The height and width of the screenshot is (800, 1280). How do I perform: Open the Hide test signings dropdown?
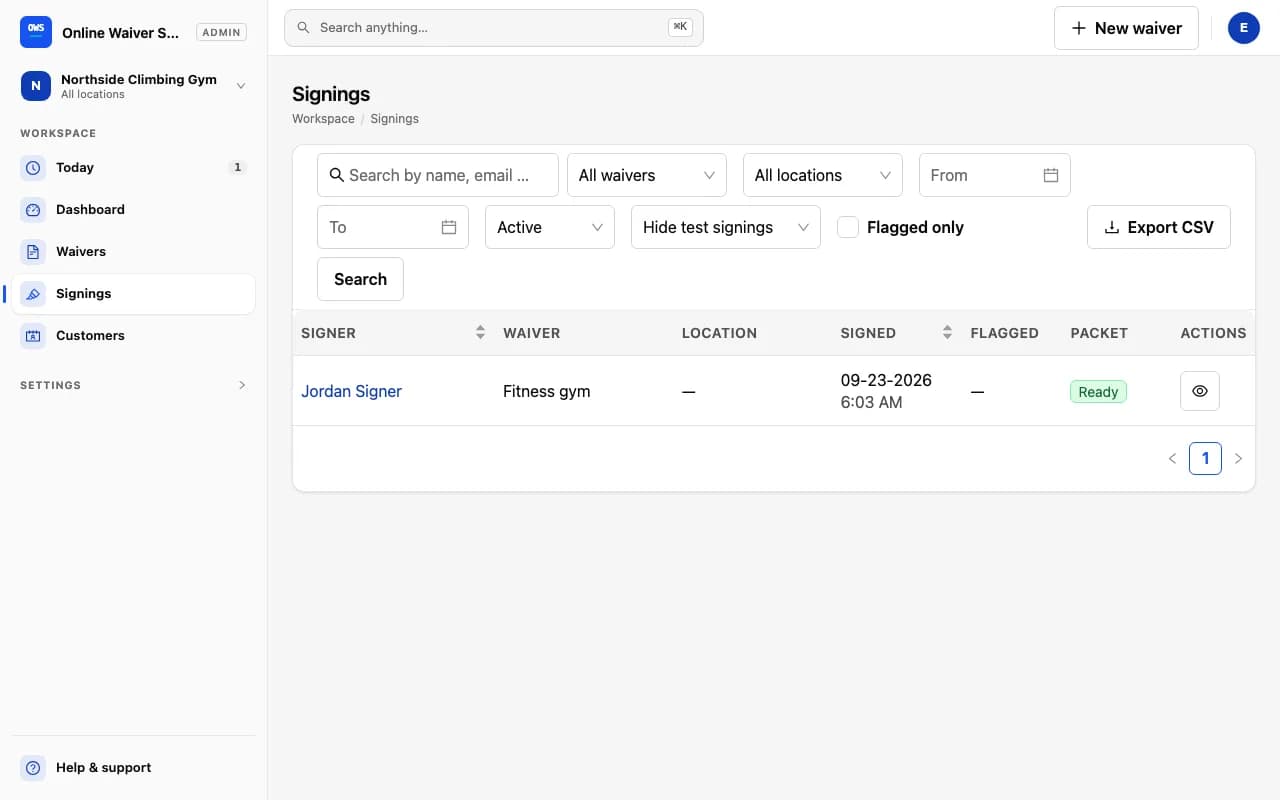coord(726,227)
